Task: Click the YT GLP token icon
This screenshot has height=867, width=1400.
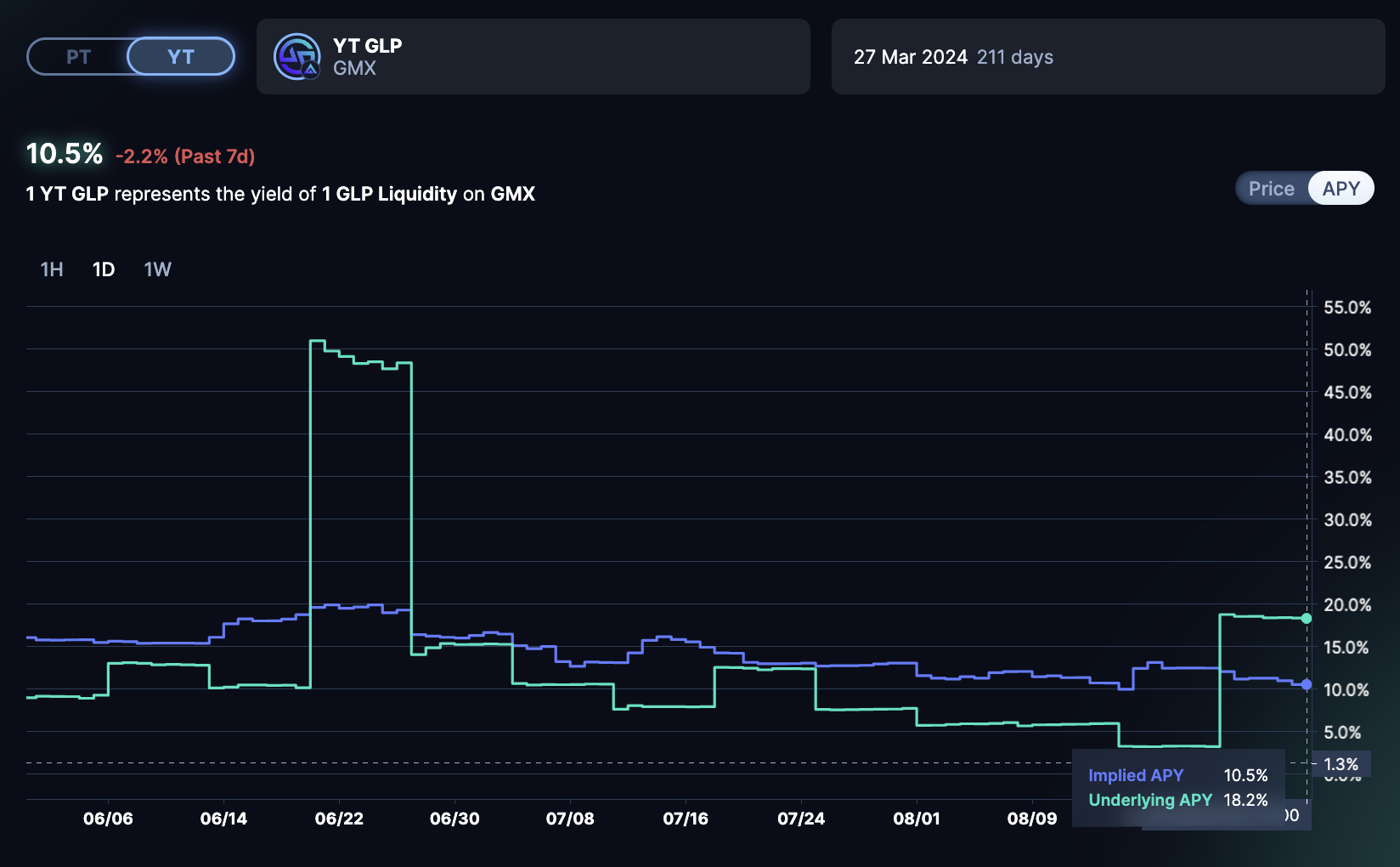Action: coord(296,57)
